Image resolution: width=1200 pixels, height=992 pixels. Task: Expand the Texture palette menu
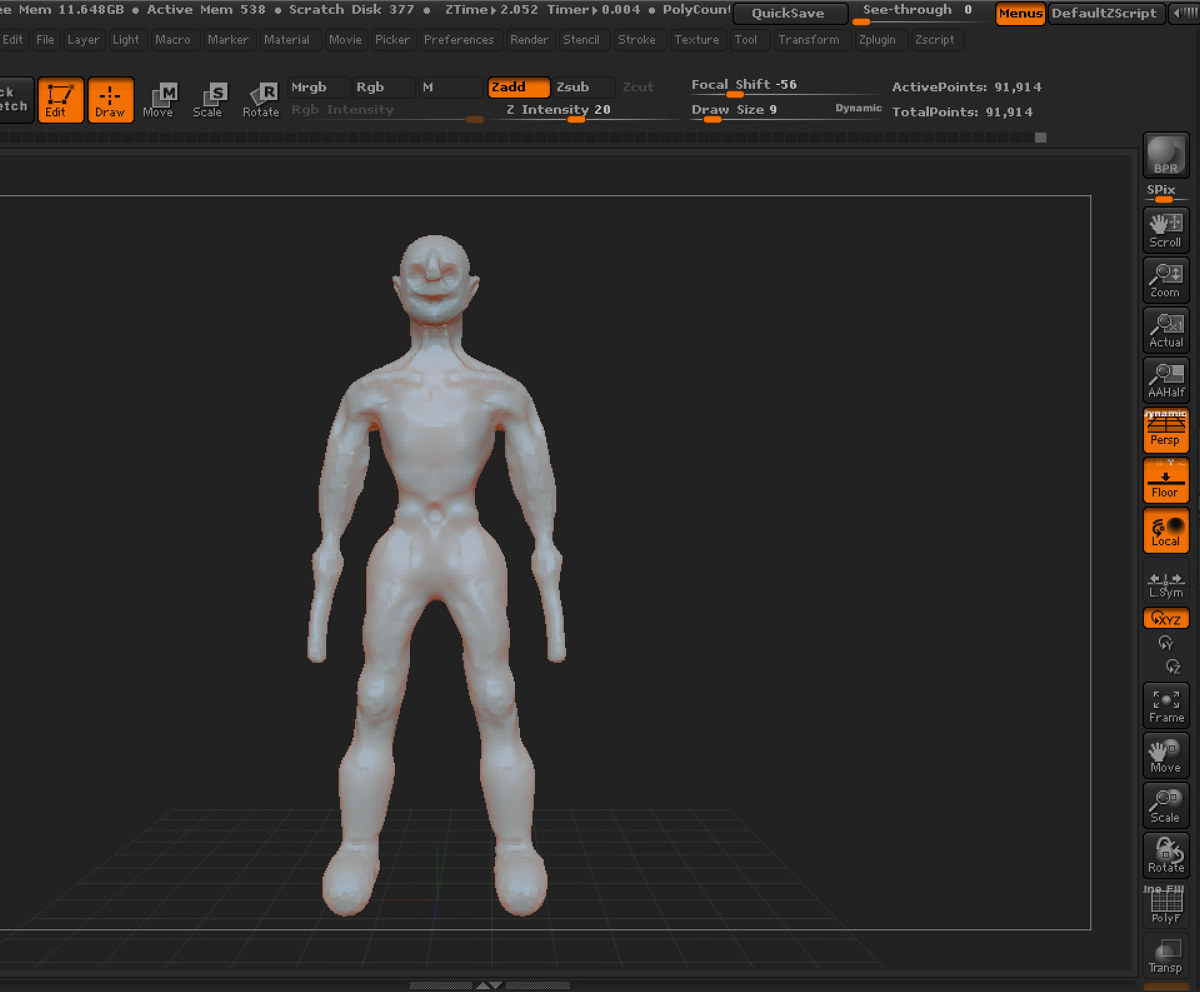(697, 40)
